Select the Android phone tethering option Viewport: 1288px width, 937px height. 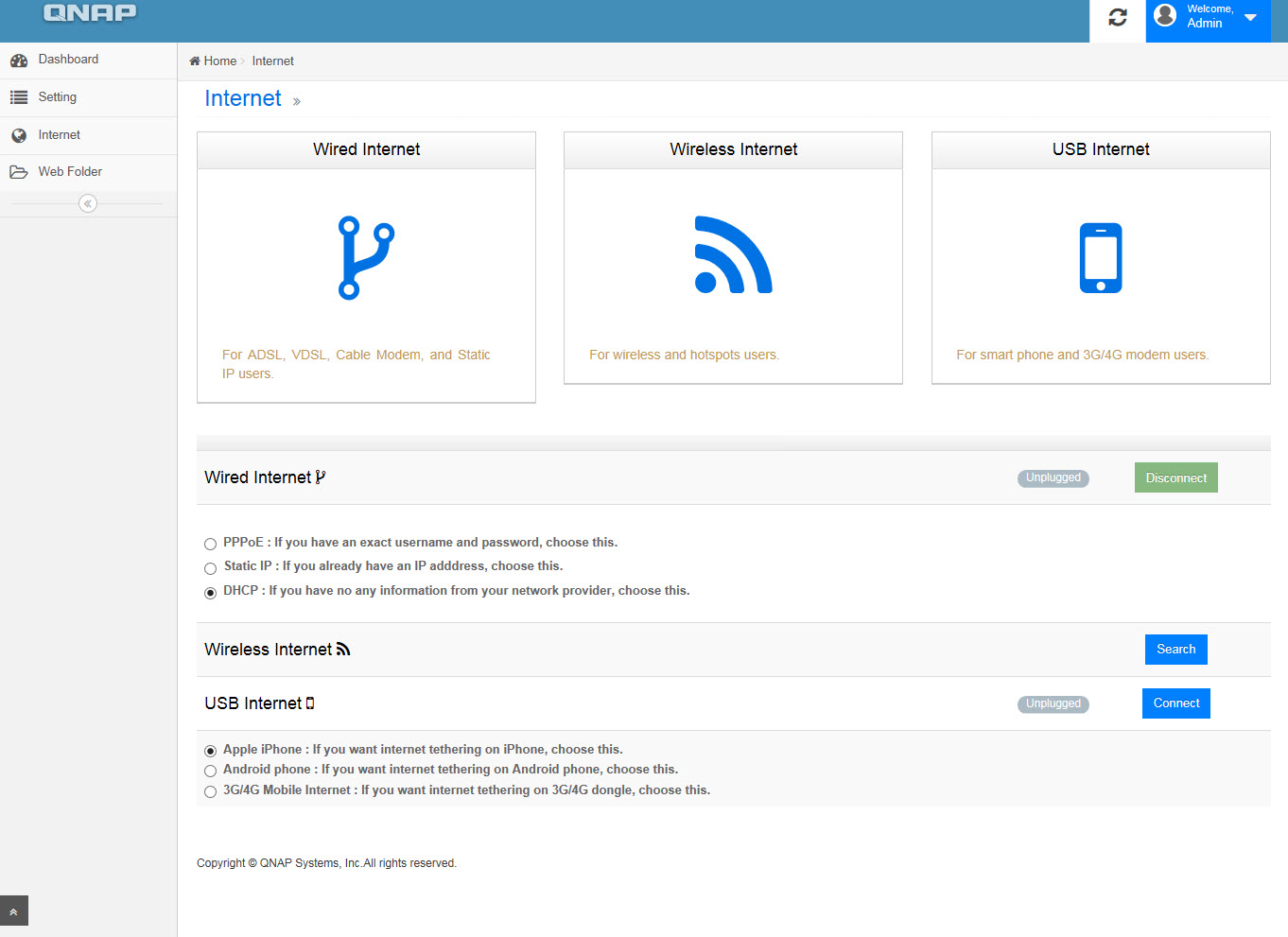point(210,771)
